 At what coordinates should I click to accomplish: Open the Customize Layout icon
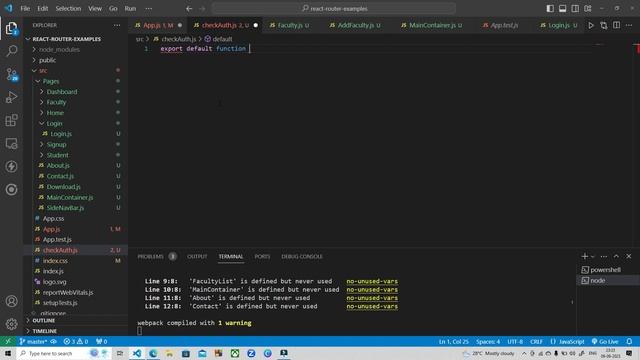588,9
